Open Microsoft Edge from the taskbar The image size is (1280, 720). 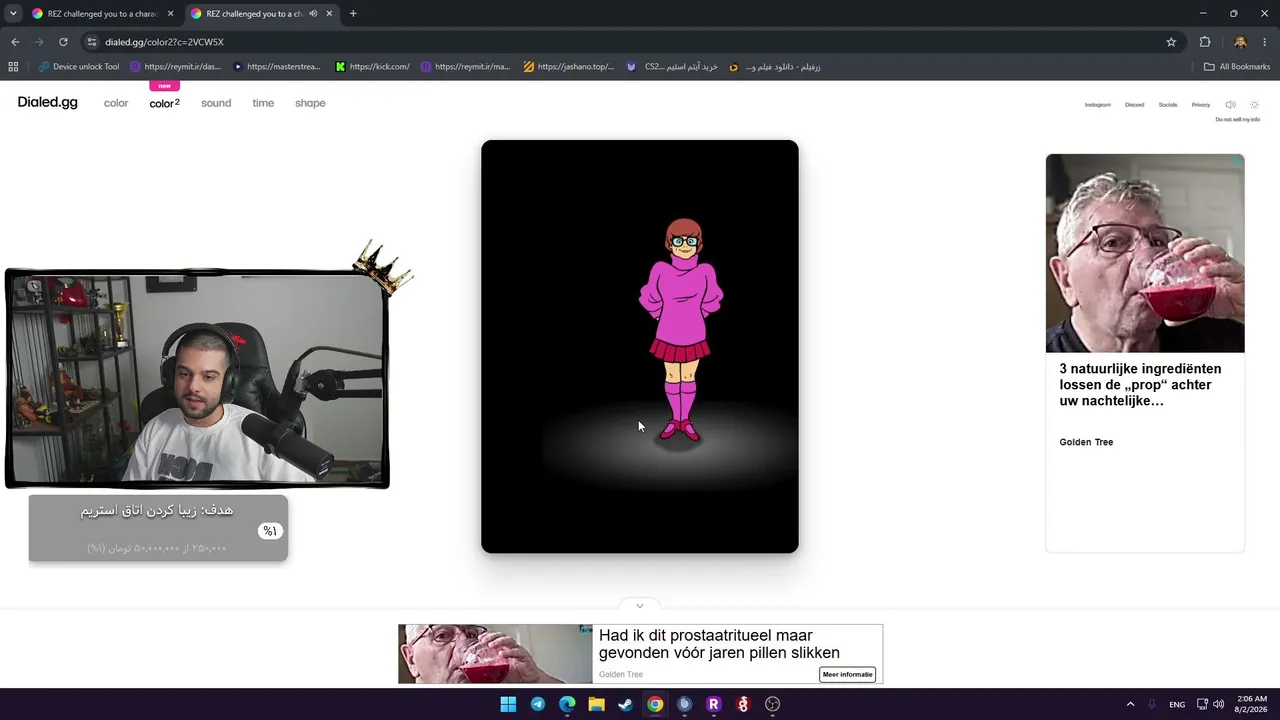(567, 704)
